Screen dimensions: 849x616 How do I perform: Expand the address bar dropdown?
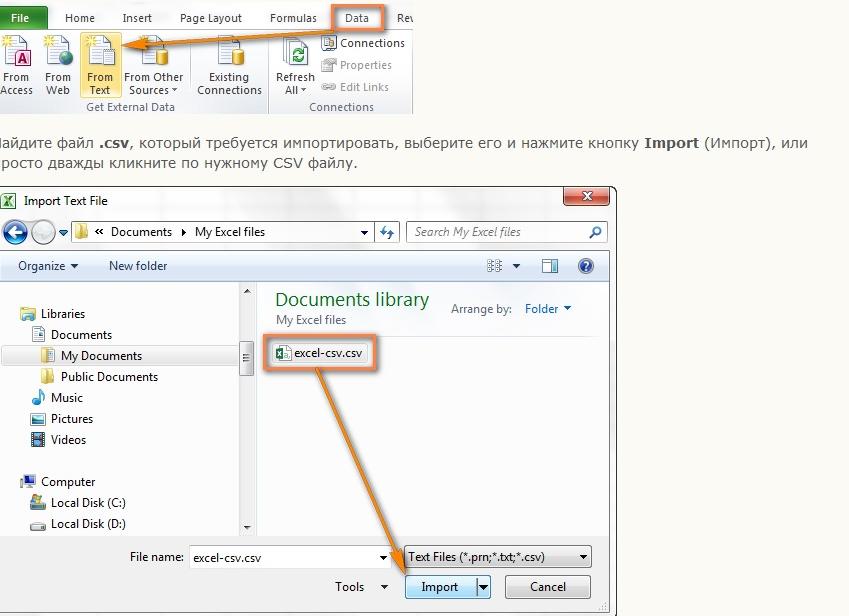364,233
